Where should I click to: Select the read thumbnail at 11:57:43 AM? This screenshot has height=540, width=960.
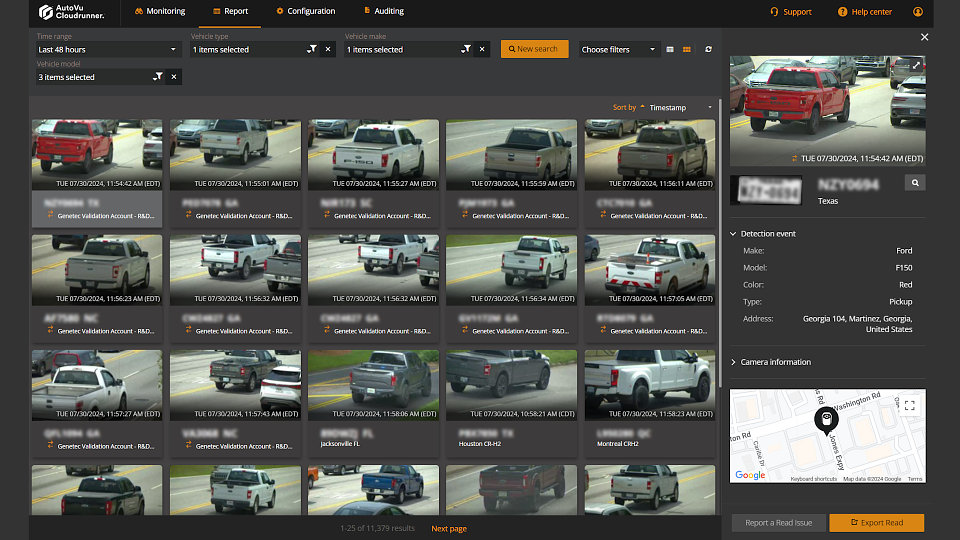(235, 385)
